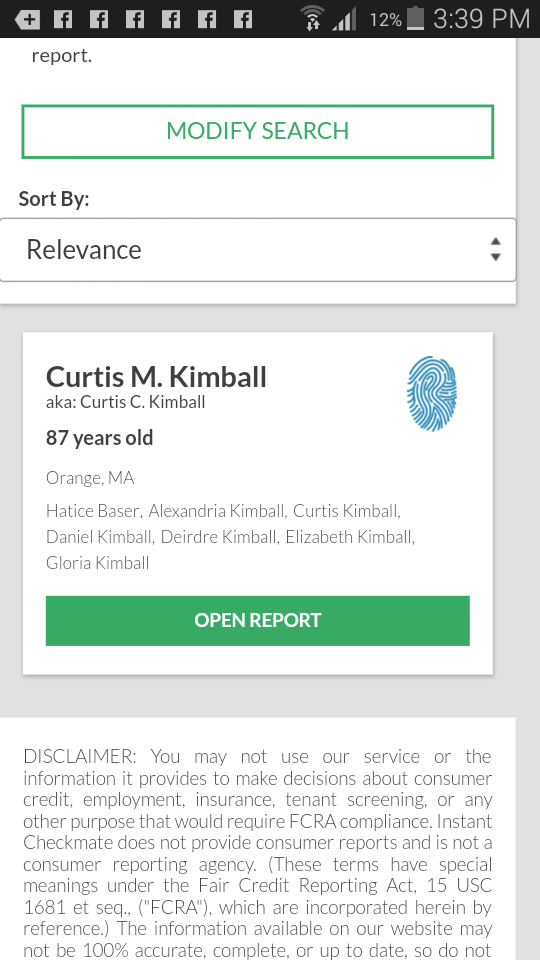Tap the third Facebook notification icon
The image size is (540, 960).
135,20
